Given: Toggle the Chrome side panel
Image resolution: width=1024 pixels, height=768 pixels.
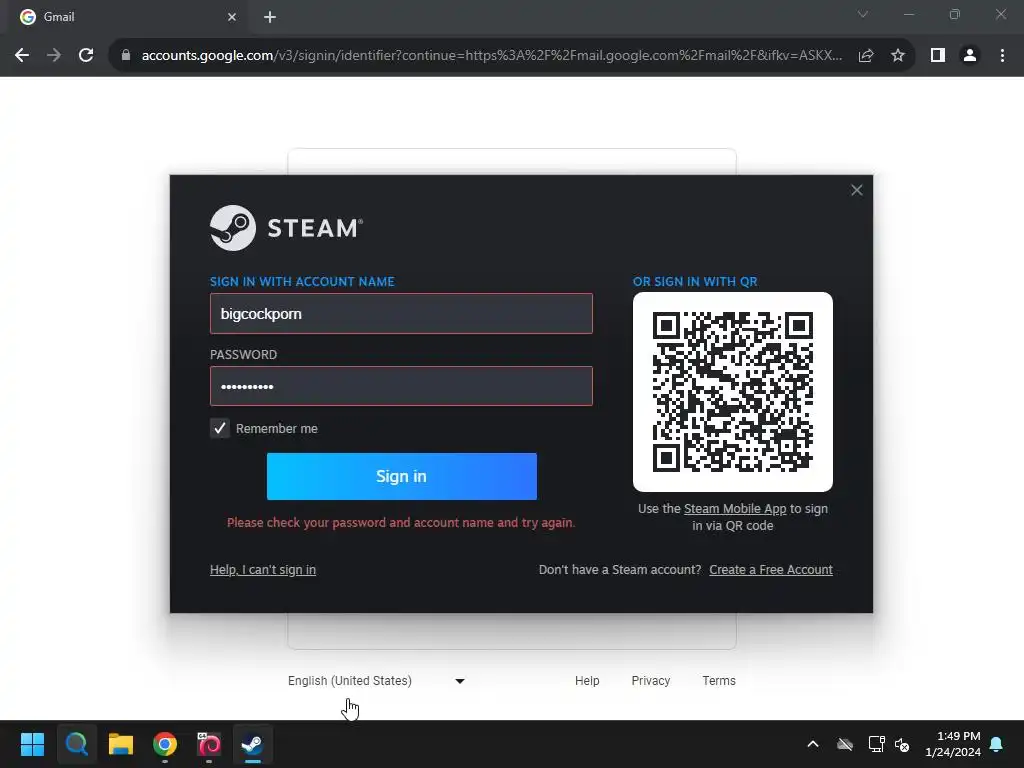Looking at the screenshot, I should click(938, 56).
